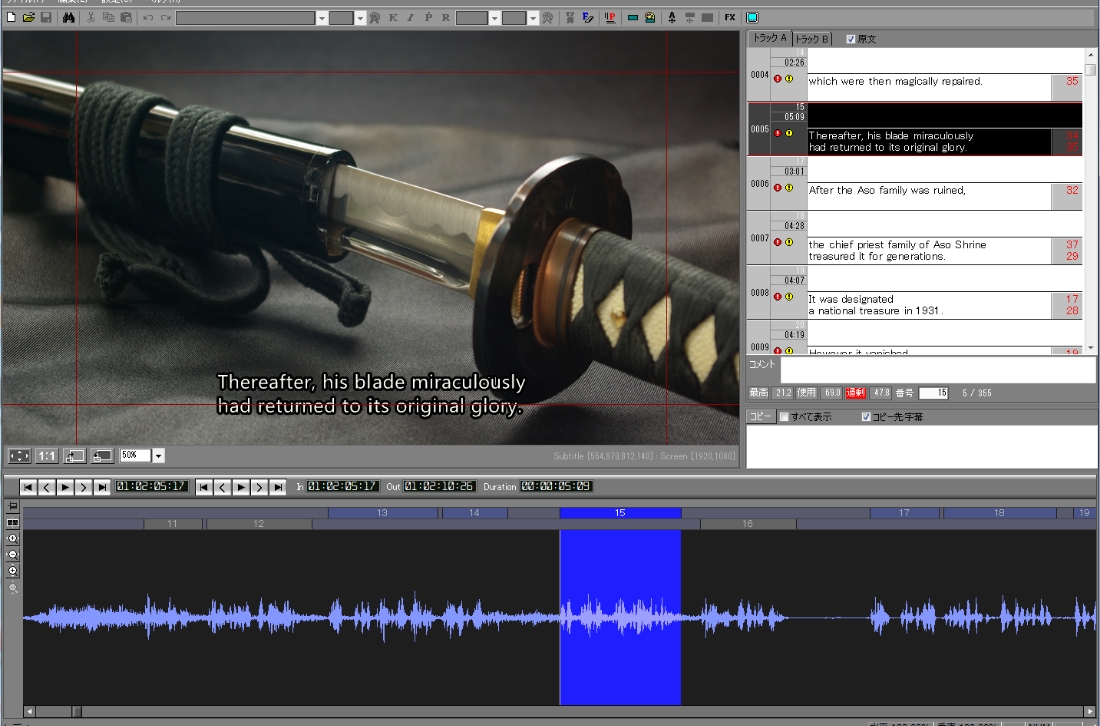
Task: Copy selection with the toolbar copy icon
Action: coord(108,18)
